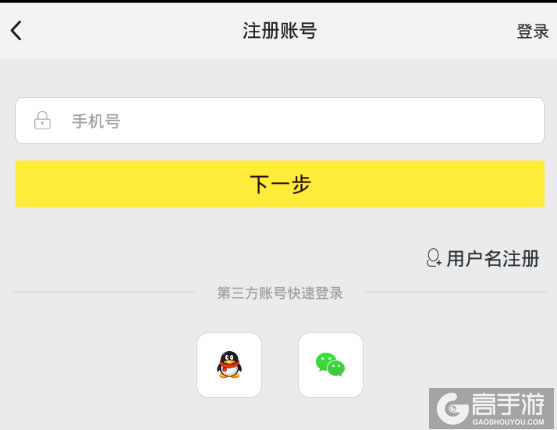The image size is (557, 430).
Task: Click the GAOSHOUYOU.COM watermark text
Action: [x=508, y=422]
